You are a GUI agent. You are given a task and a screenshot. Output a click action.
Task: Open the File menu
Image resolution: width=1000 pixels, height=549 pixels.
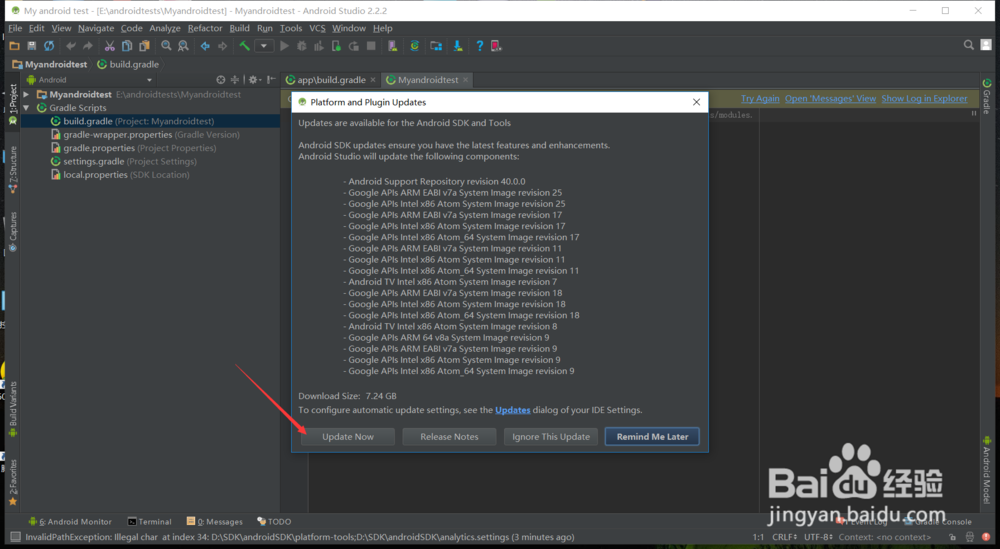coord(15,28)
